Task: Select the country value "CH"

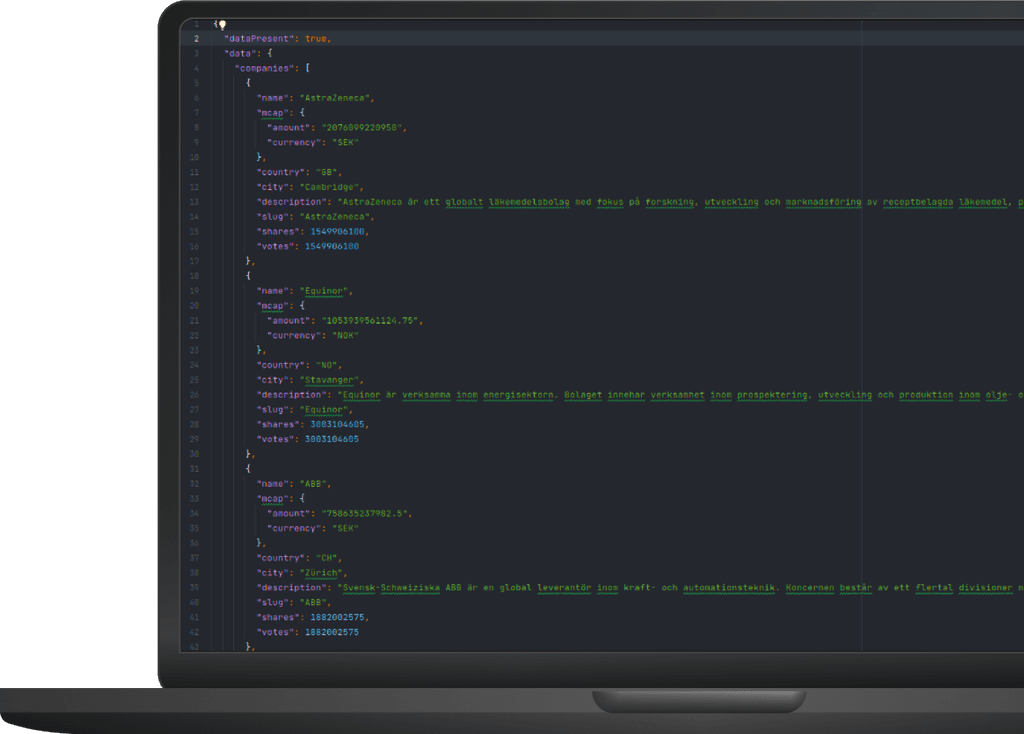Action: tap(327, 558)
